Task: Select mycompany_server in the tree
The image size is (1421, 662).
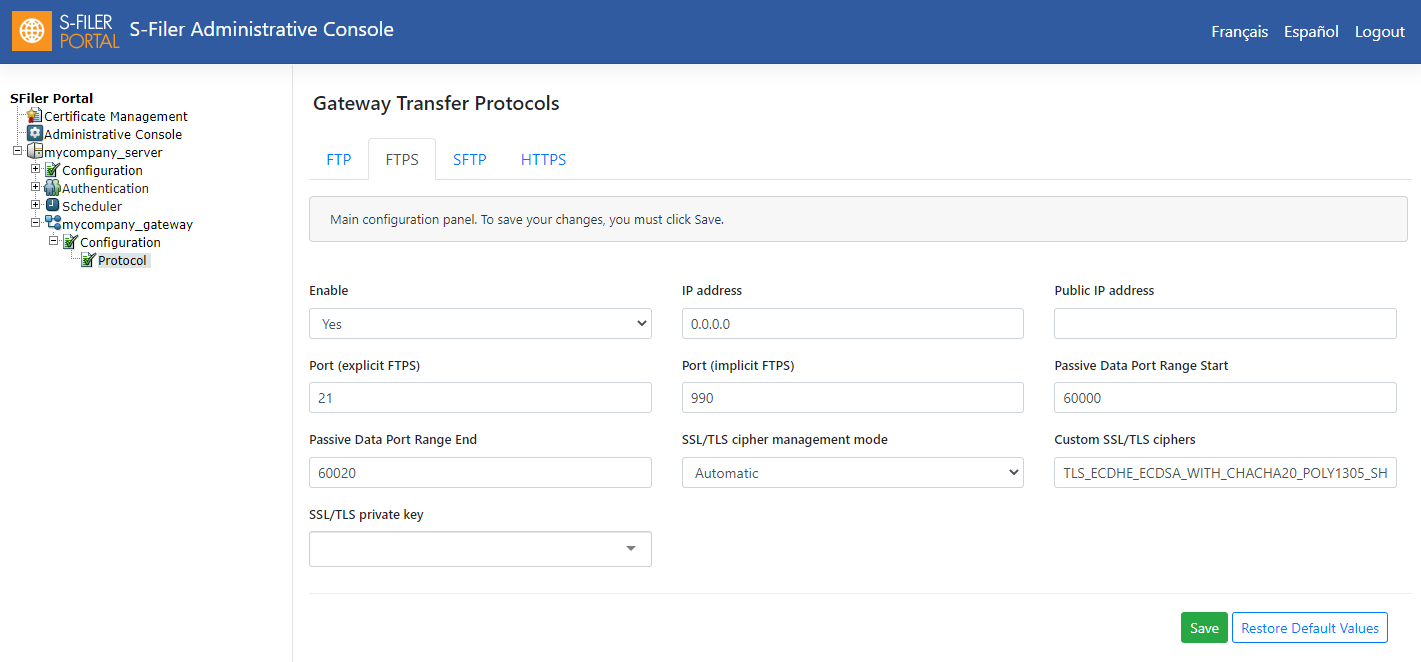Action: [103, 153]
